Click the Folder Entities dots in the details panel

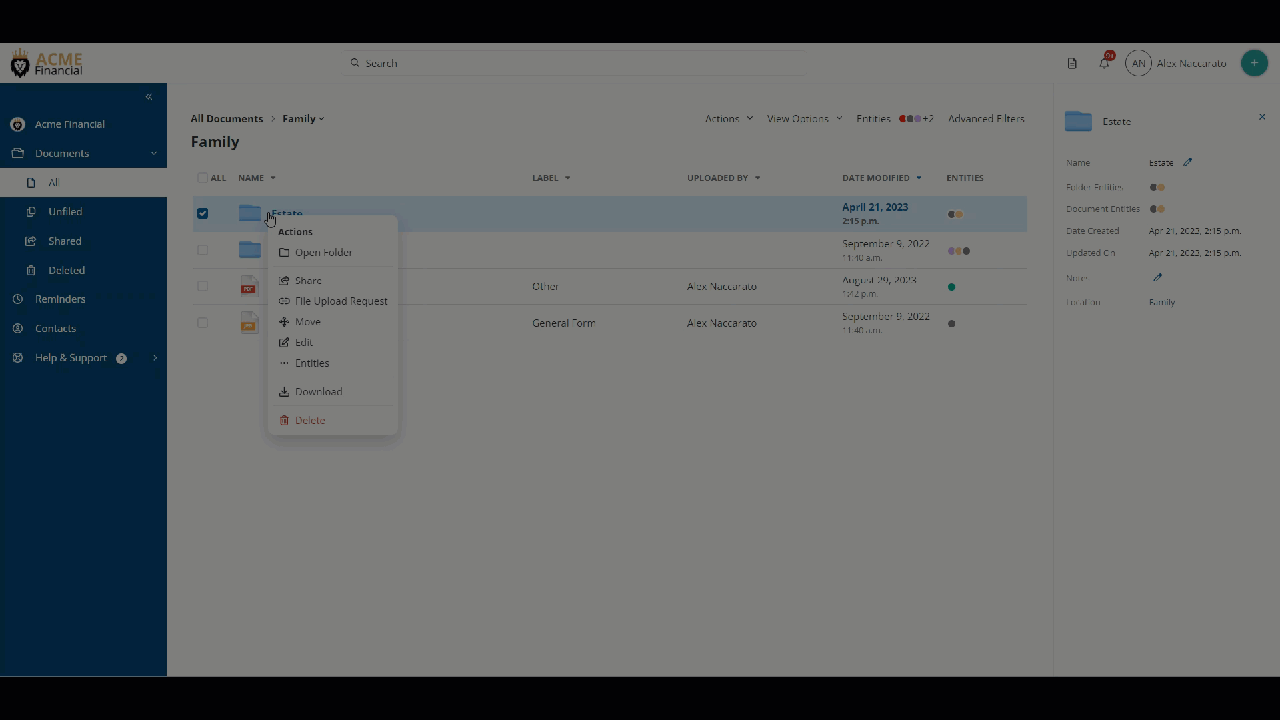point(1157,187)
